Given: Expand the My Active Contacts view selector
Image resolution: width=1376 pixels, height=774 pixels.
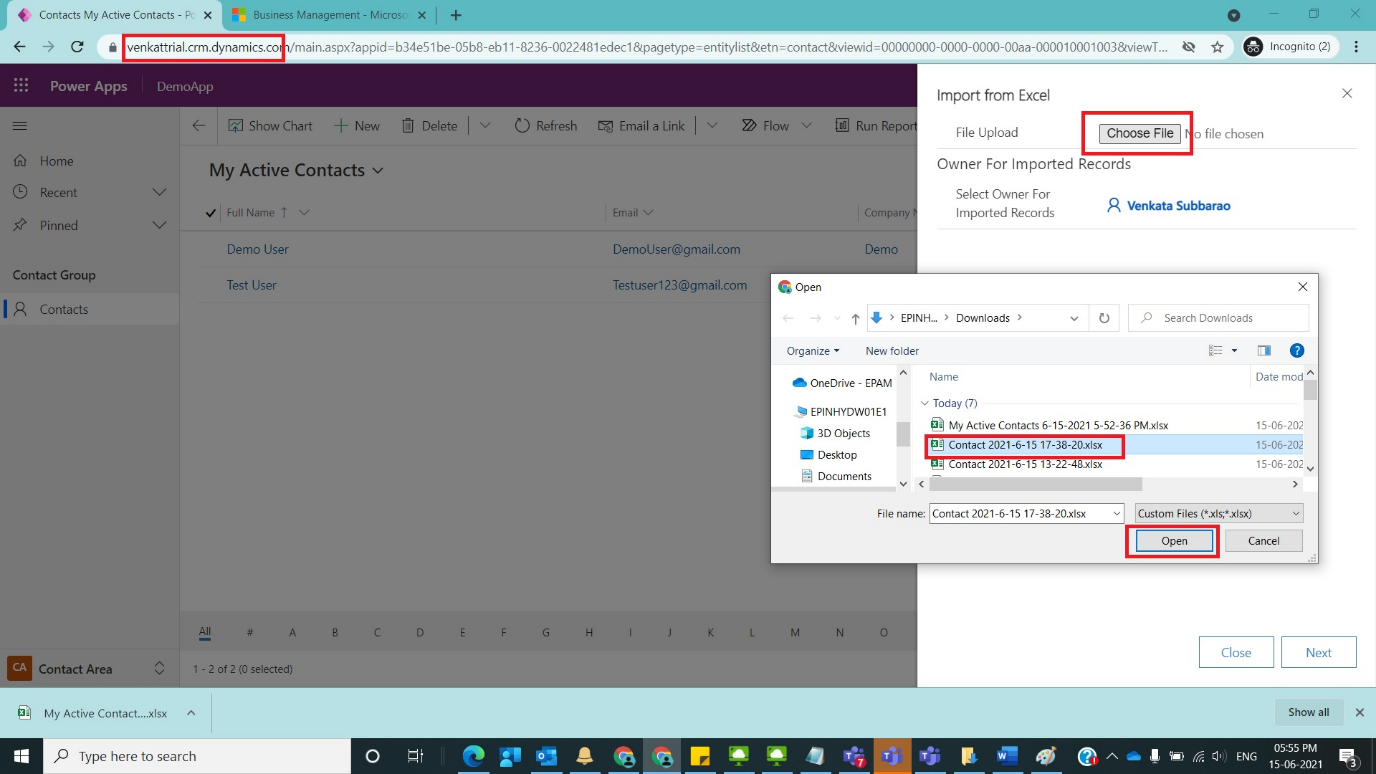Looking at the screenshot, I should click(378, 171).
